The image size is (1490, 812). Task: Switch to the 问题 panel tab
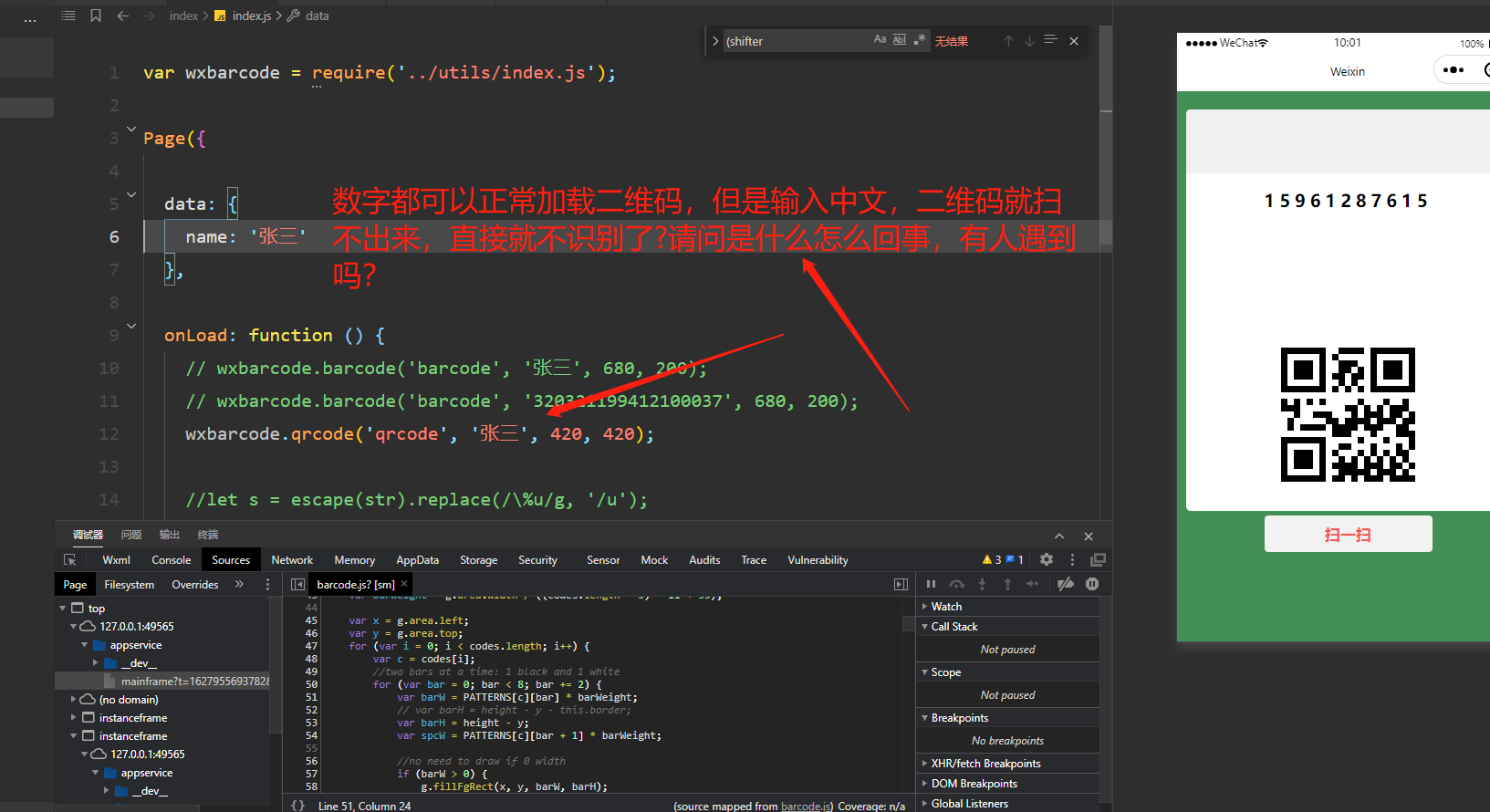(x=131, y=535)
